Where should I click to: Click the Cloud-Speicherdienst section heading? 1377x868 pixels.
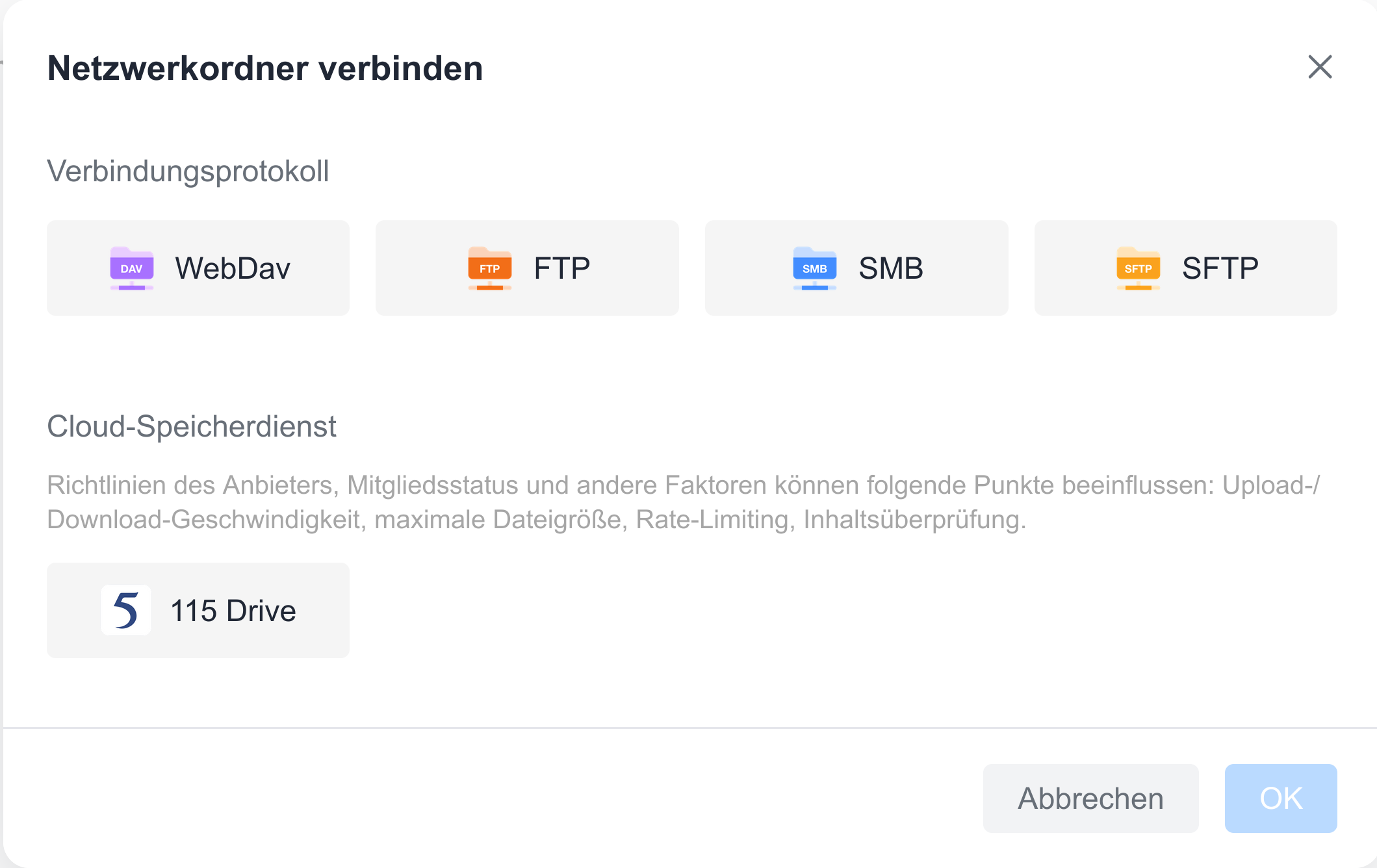click(192, 426)
